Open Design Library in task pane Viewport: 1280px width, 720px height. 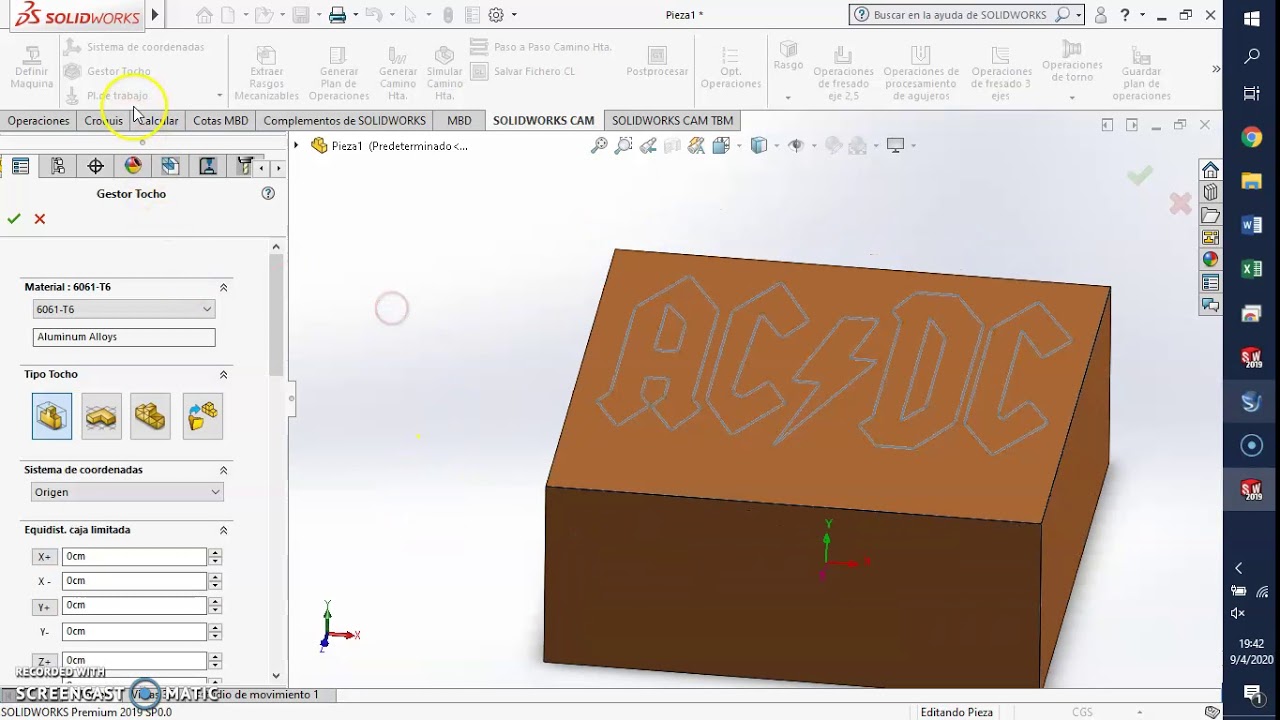pyautogui.click(x=1211, y=192)
